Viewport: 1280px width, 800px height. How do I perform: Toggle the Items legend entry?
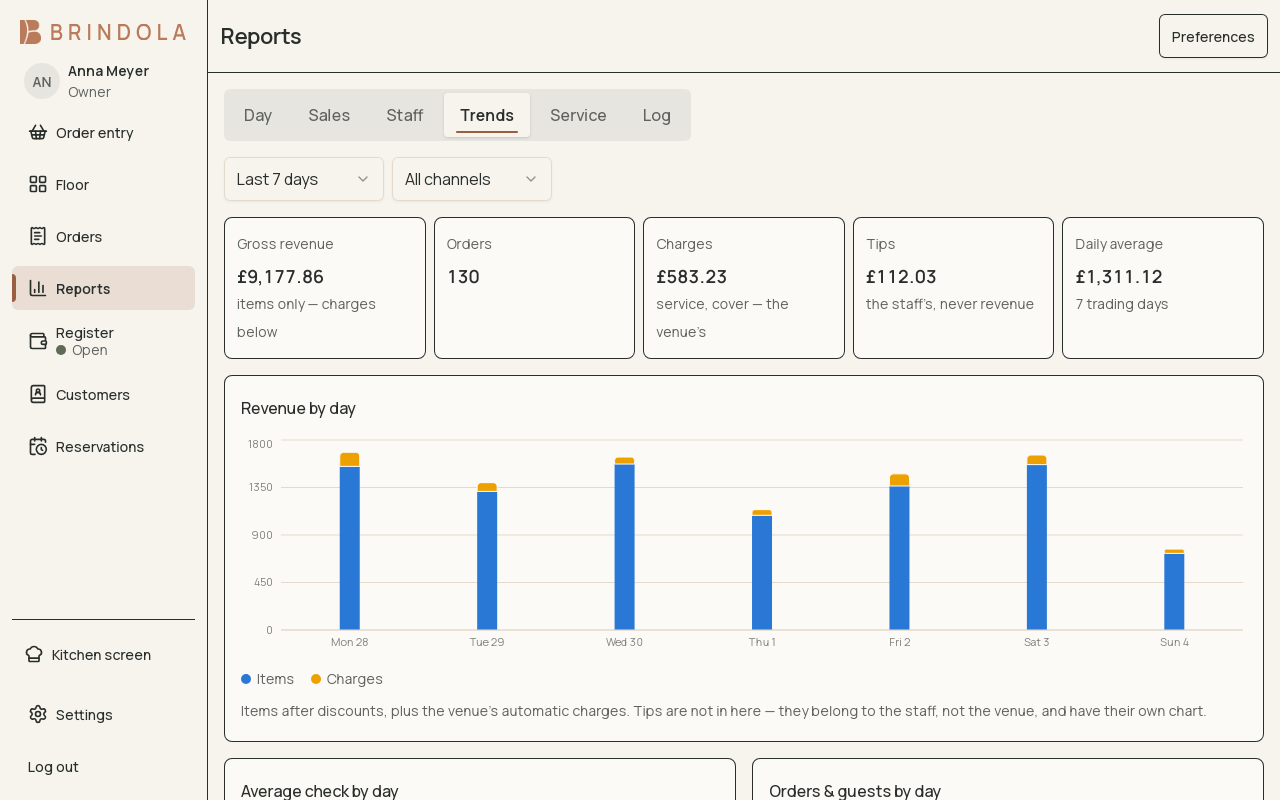point(268,679)
